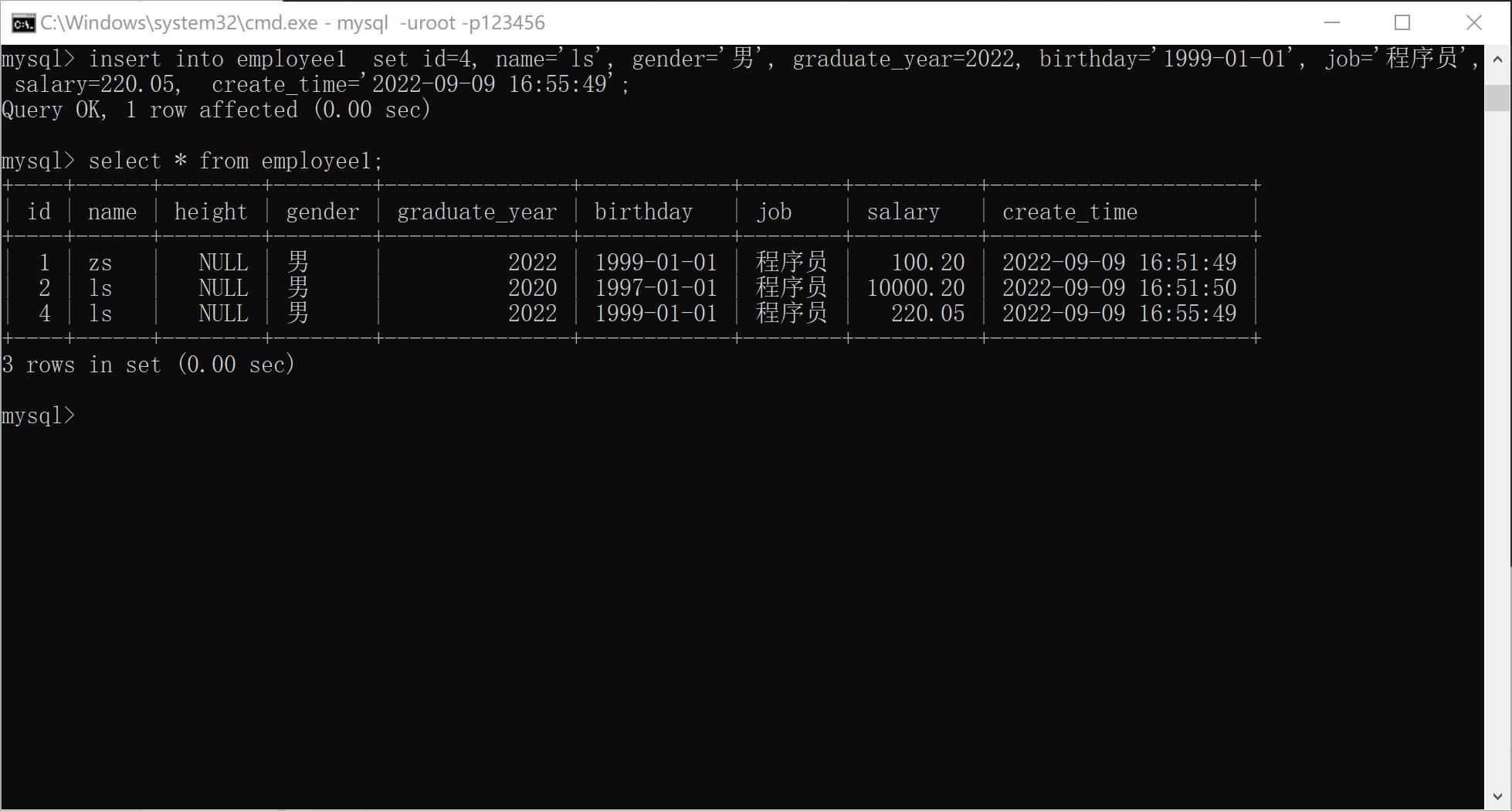The image size is (1512, 811).
Task: Click salary value 220.05 in table
Action: [x=928, y=314]
